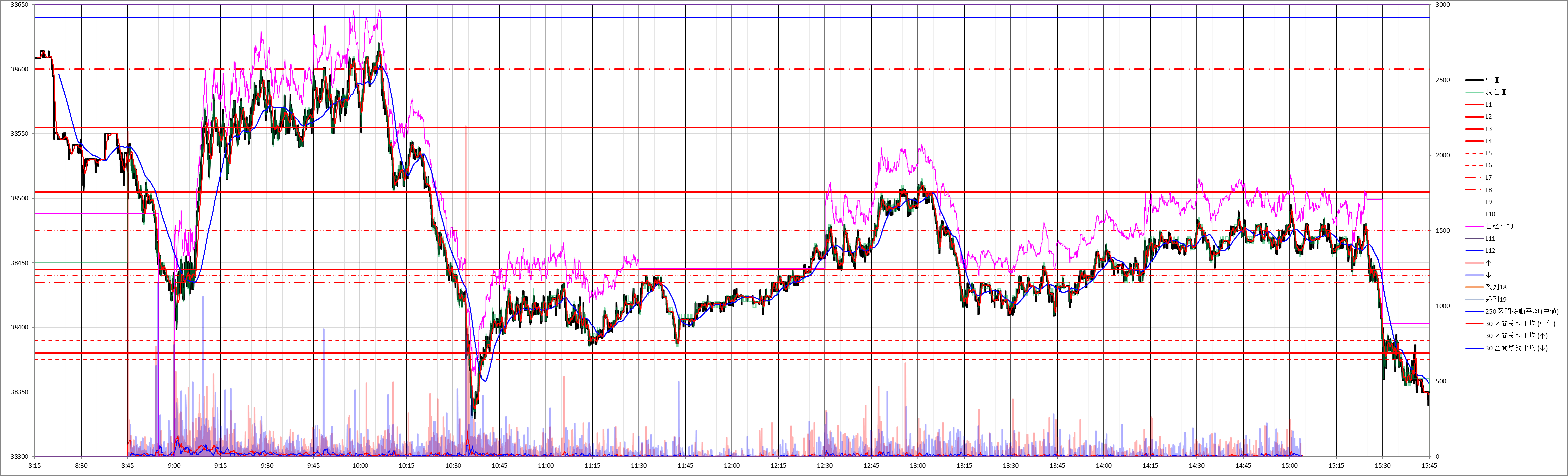Select the L5 dashed legend entry

click(1479, 153)
